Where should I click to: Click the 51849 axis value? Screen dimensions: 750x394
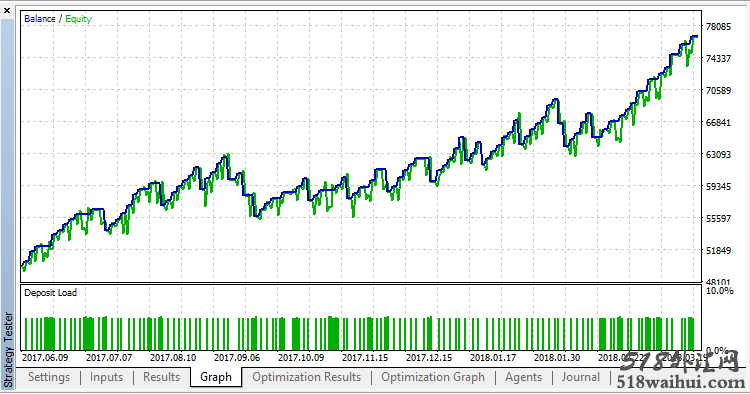tap(718, 250)
